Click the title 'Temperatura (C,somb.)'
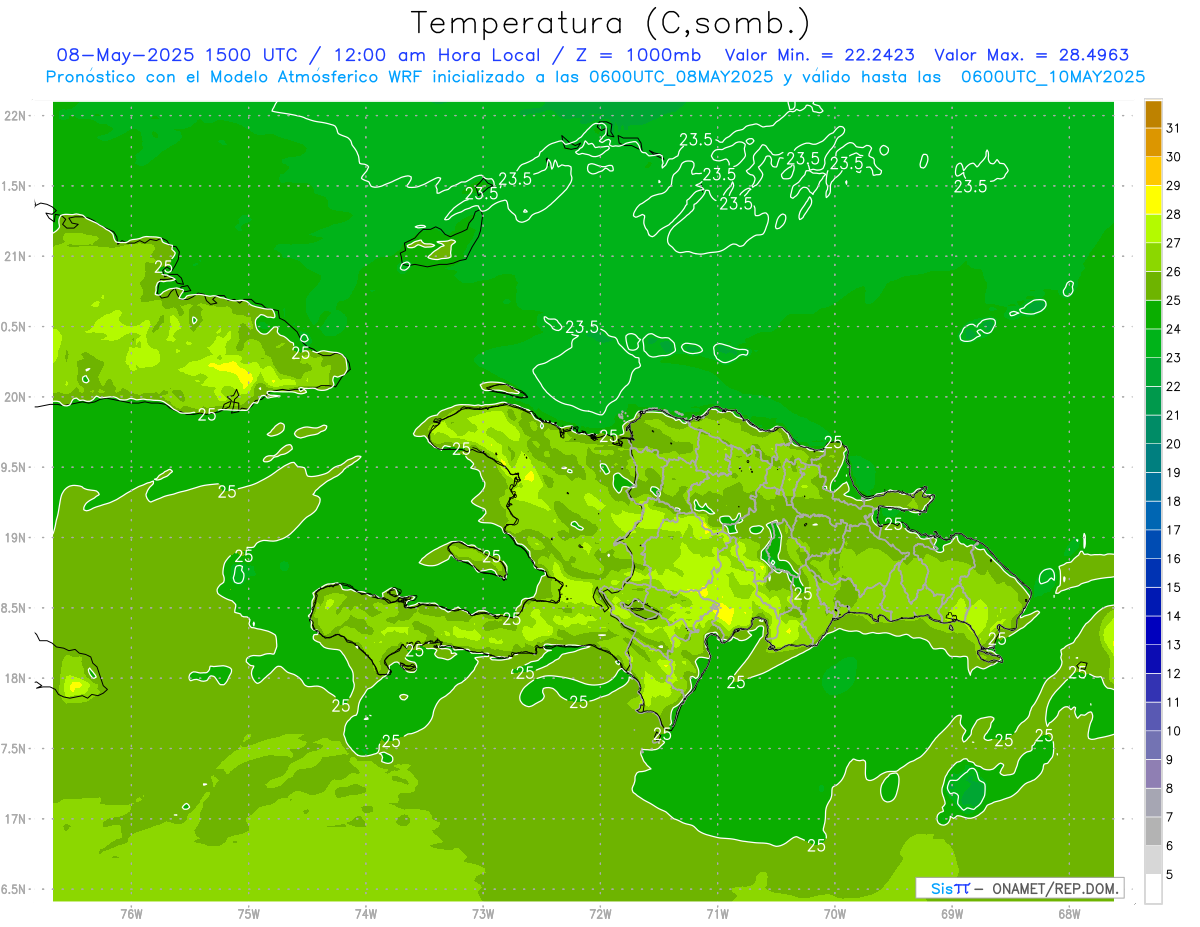The width and height of the screenshot is (1200, 927). click(610, 23)
